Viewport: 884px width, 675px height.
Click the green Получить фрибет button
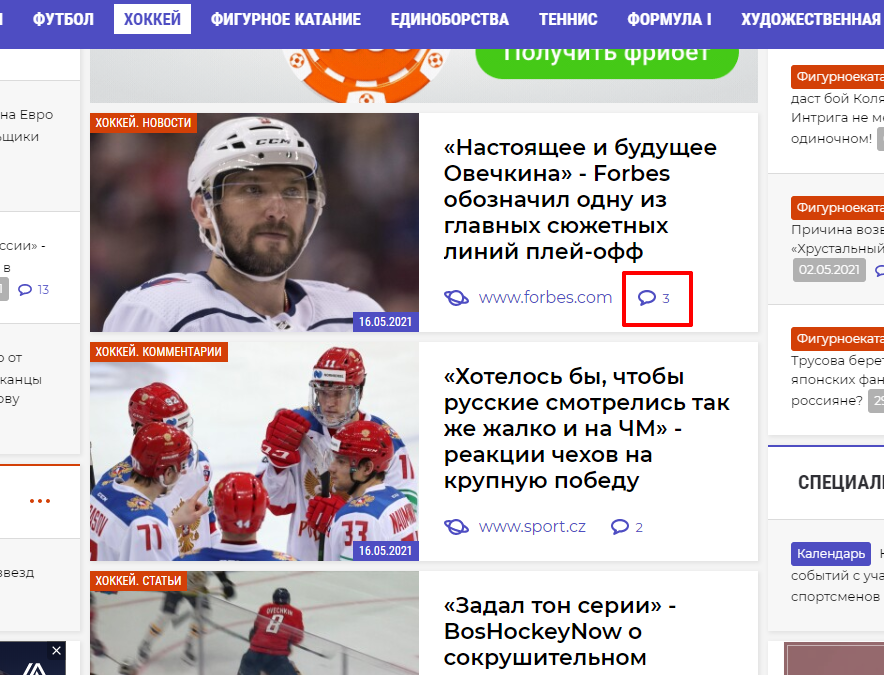(x=607, y=63)
